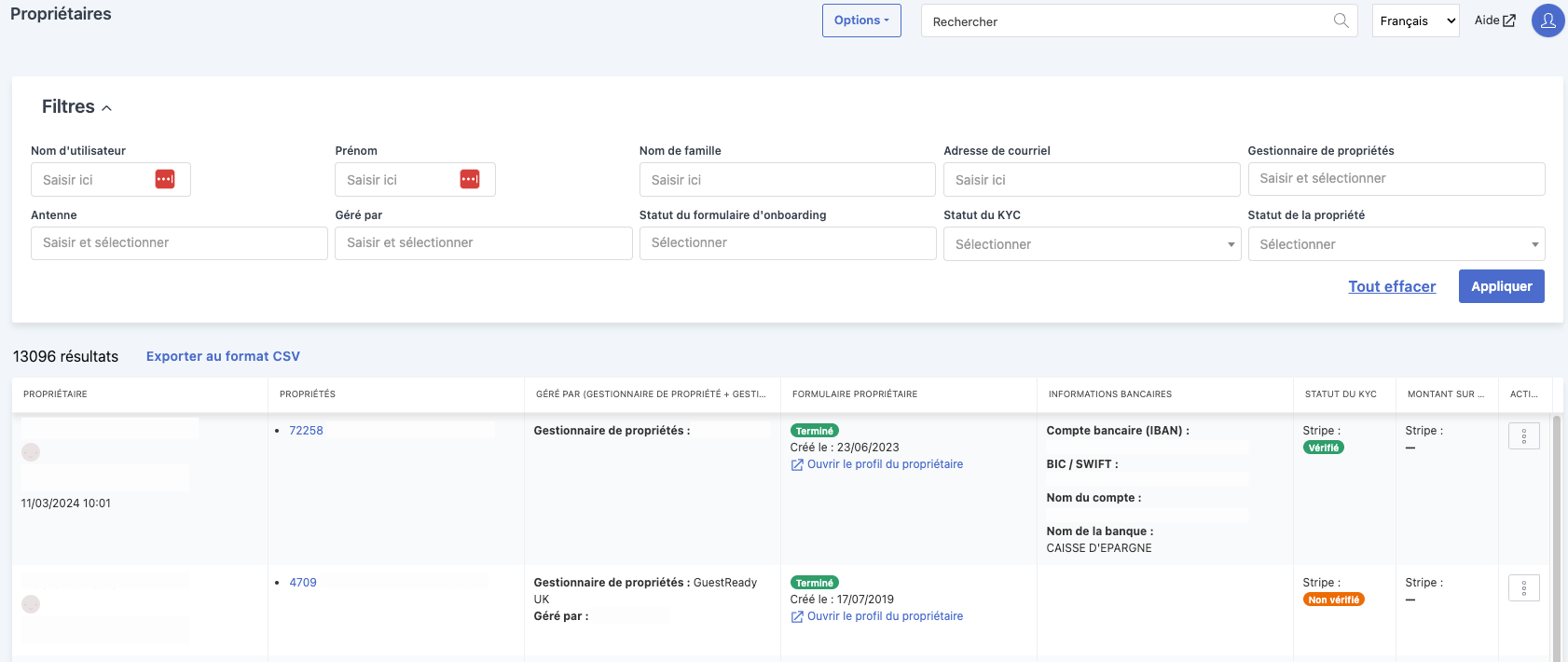Click the GÉRÉ PAR column header

click(x=651, y=394)
